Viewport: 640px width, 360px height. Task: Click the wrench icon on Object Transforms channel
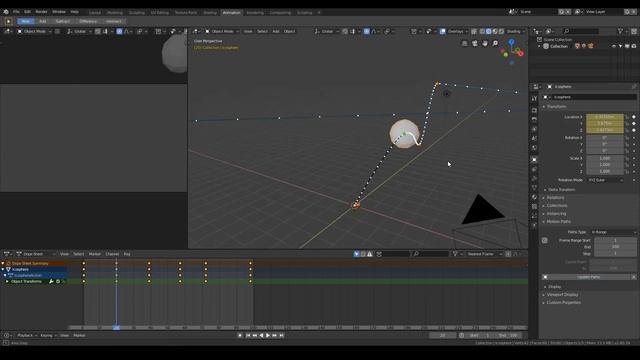pos(51,282)
